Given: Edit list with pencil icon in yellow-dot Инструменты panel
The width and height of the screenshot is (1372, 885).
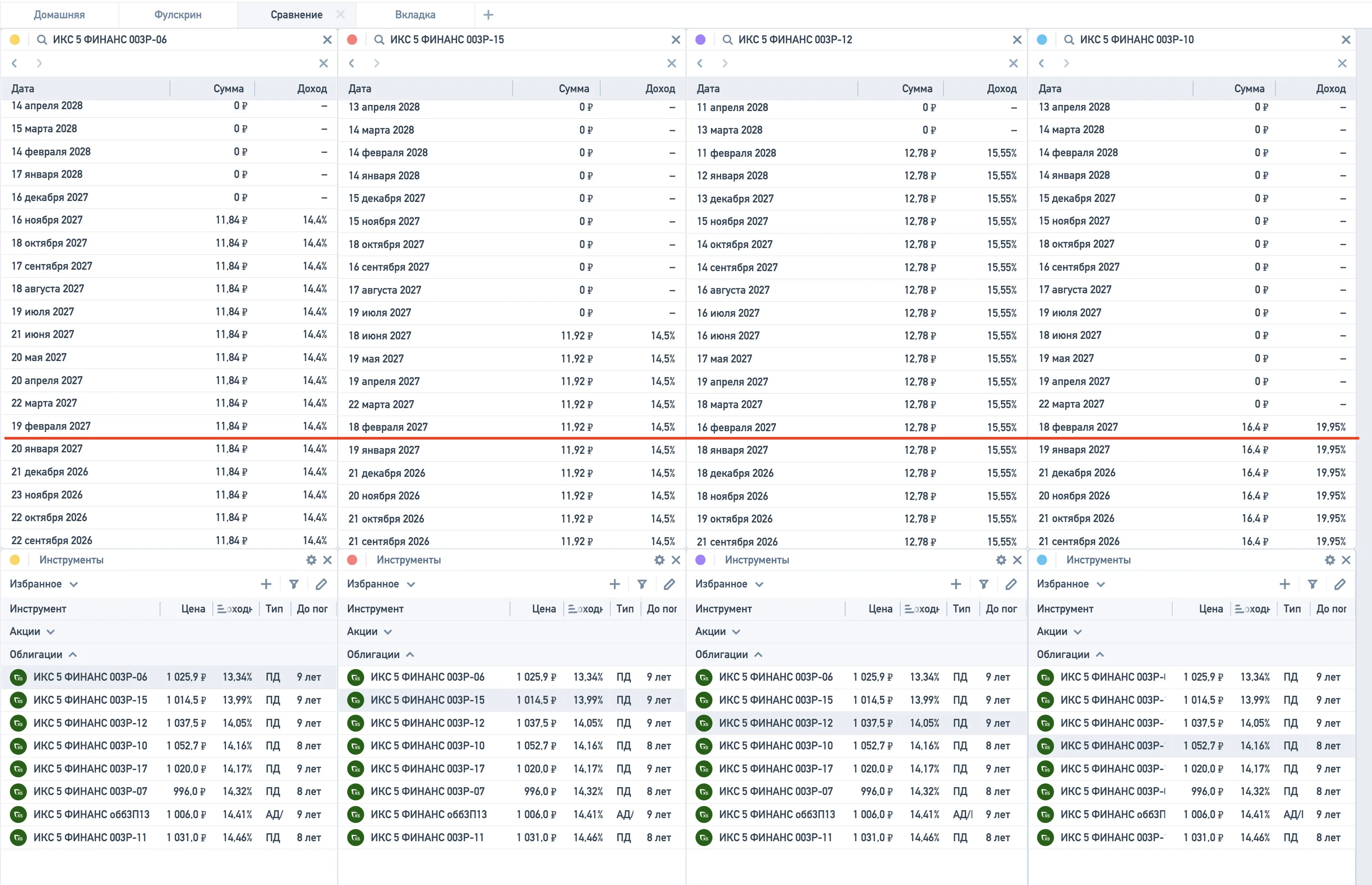Looking at the screenshot, I should click(x=321, y=584).
